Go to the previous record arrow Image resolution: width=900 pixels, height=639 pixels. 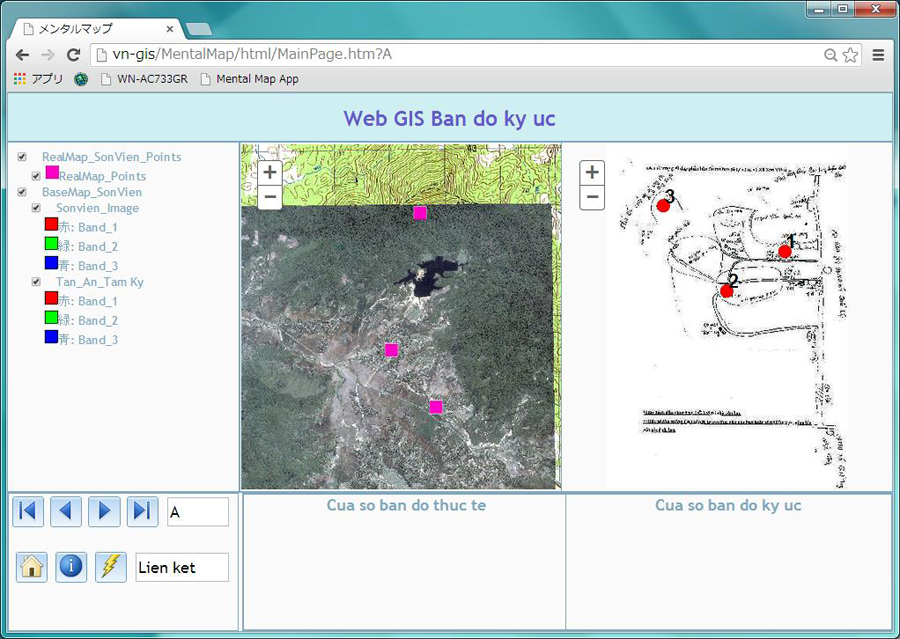(x=66, y=511)
